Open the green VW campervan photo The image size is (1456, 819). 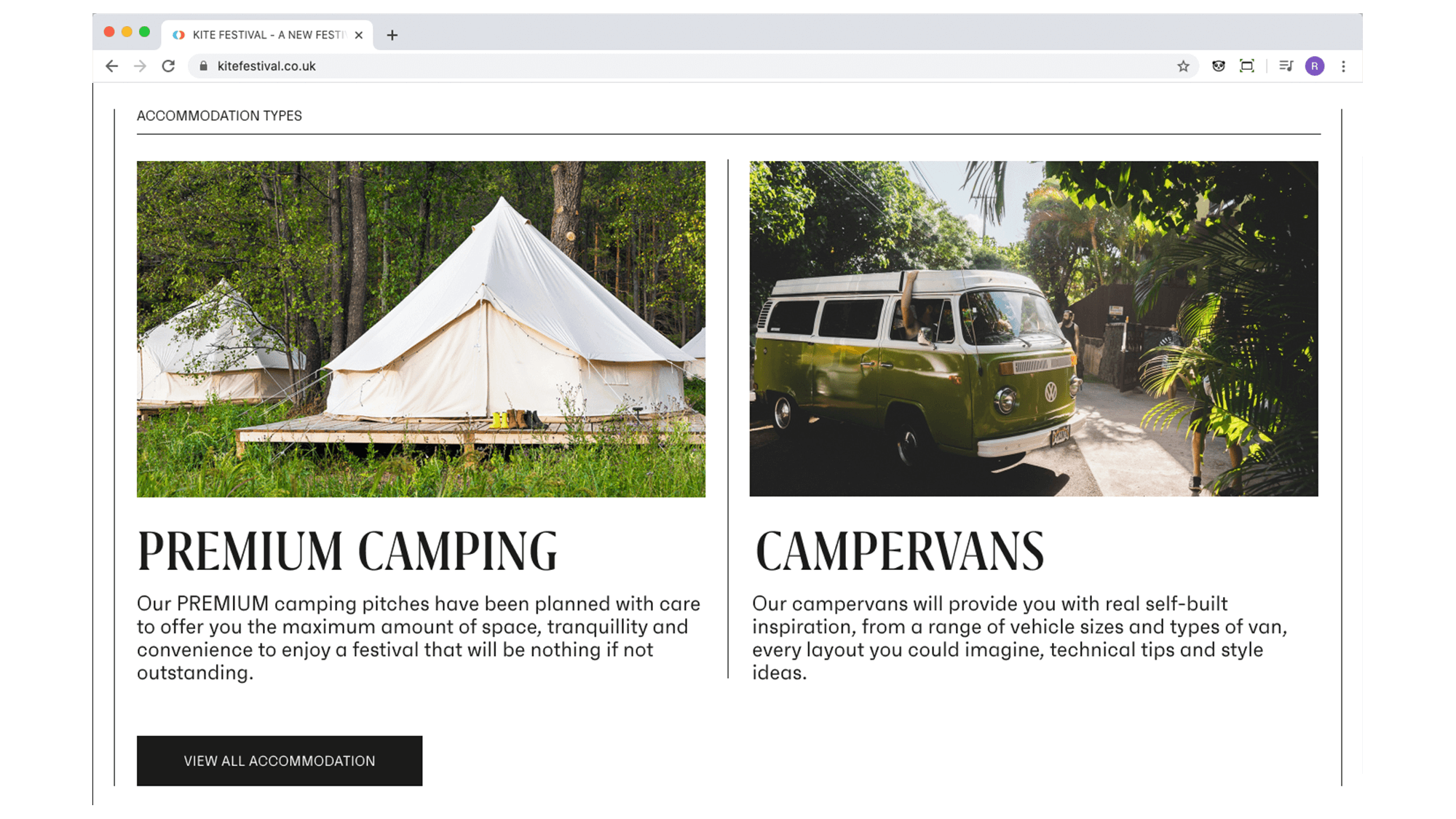tap(1034, 329)
